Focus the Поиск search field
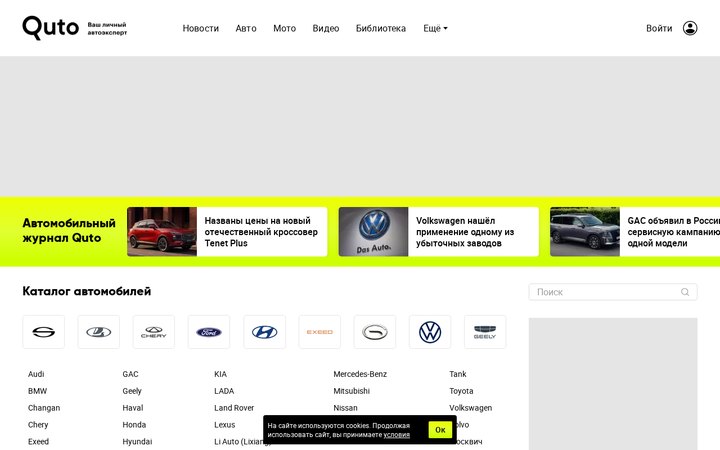 [x=613, y=292]
